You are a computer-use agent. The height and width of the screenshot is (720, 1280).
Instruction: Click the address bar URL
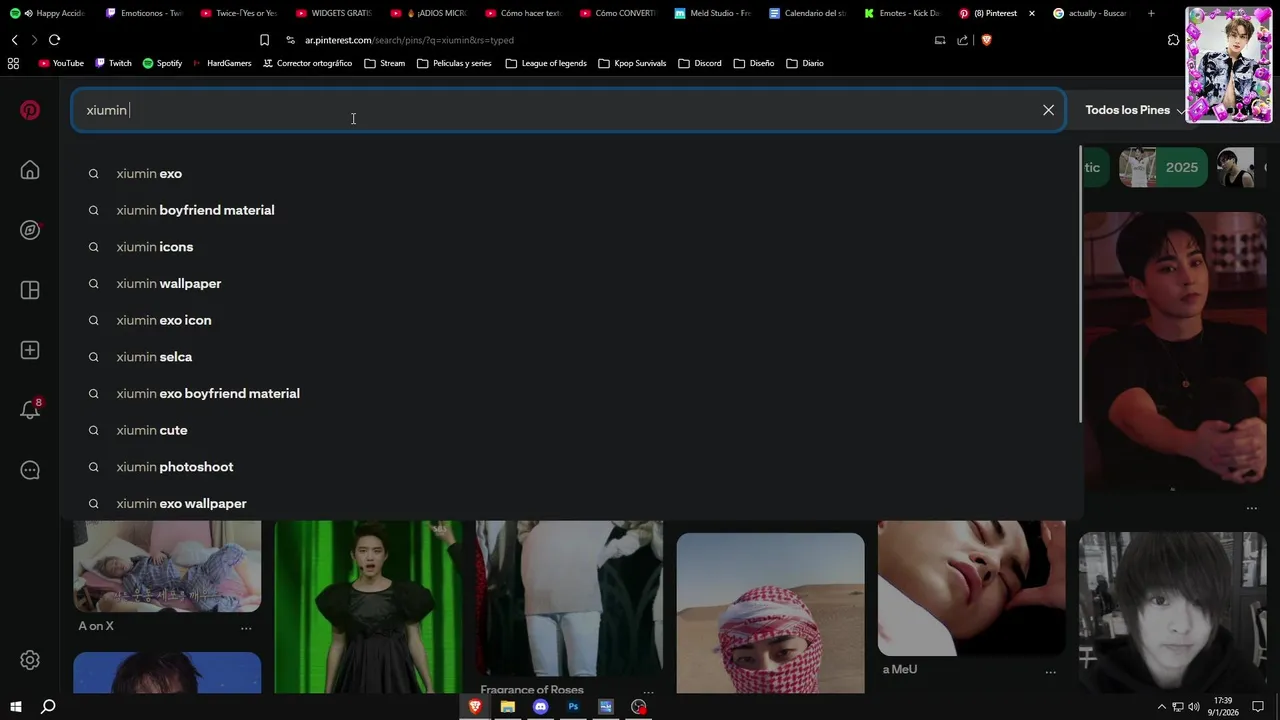point(409,40)
